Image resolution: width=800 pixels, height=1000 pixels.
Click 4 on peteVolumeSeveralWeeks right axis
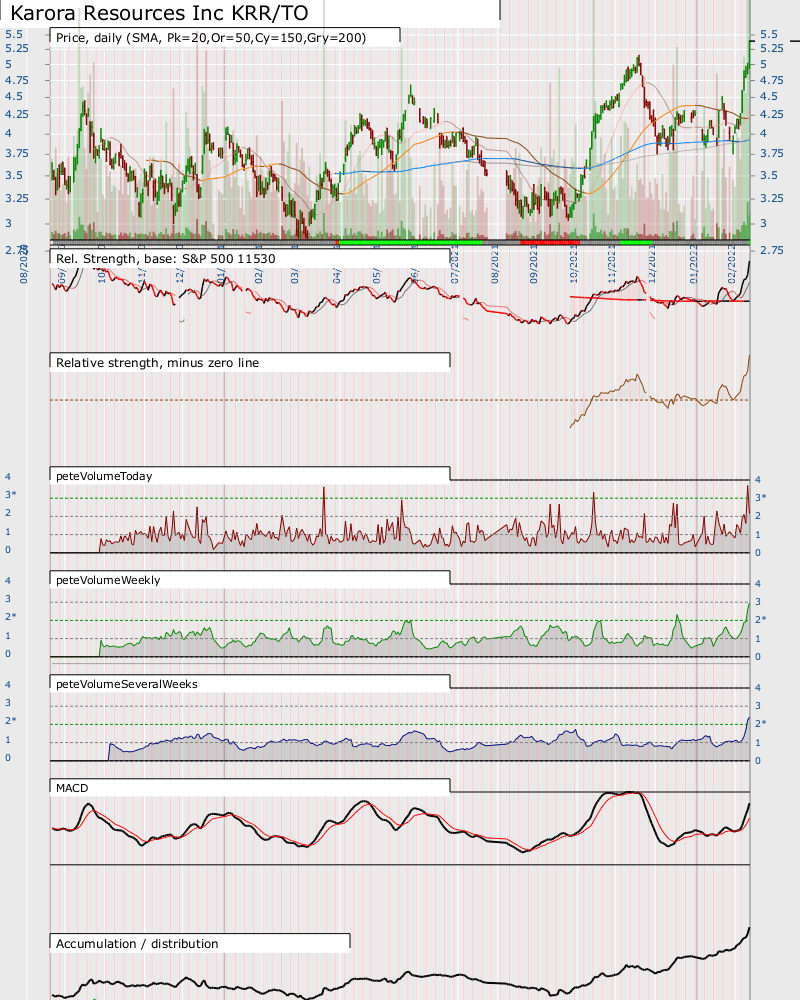[758, 688]
